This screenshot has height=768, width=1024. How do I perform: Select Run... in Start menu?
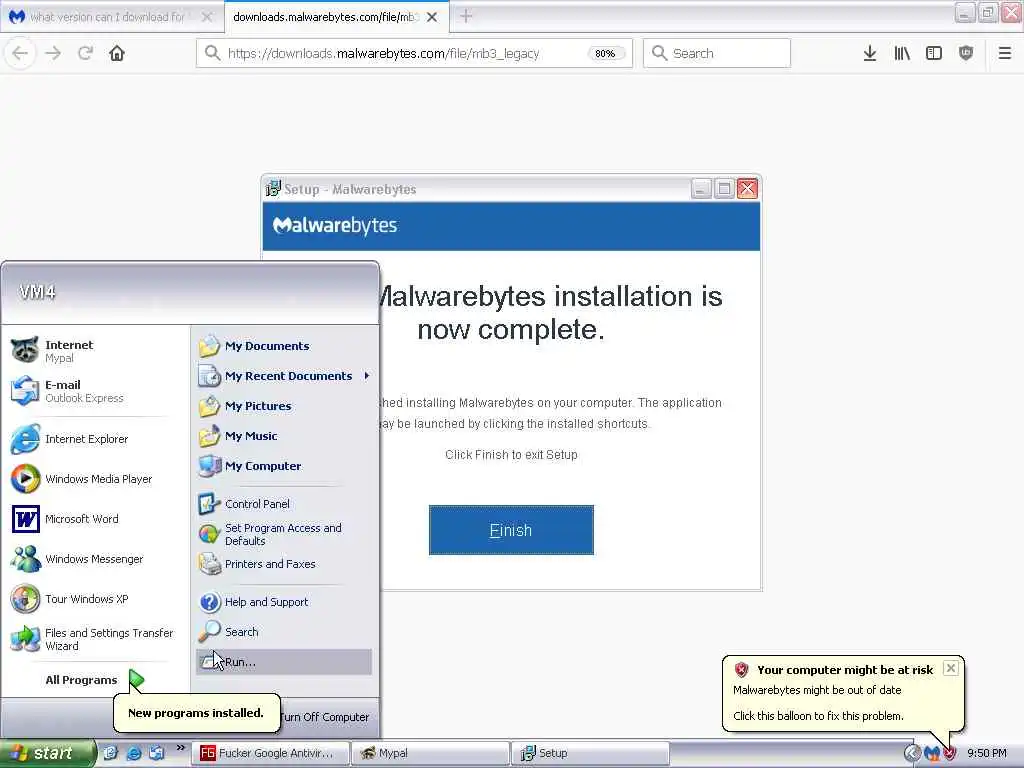point(284,662)
